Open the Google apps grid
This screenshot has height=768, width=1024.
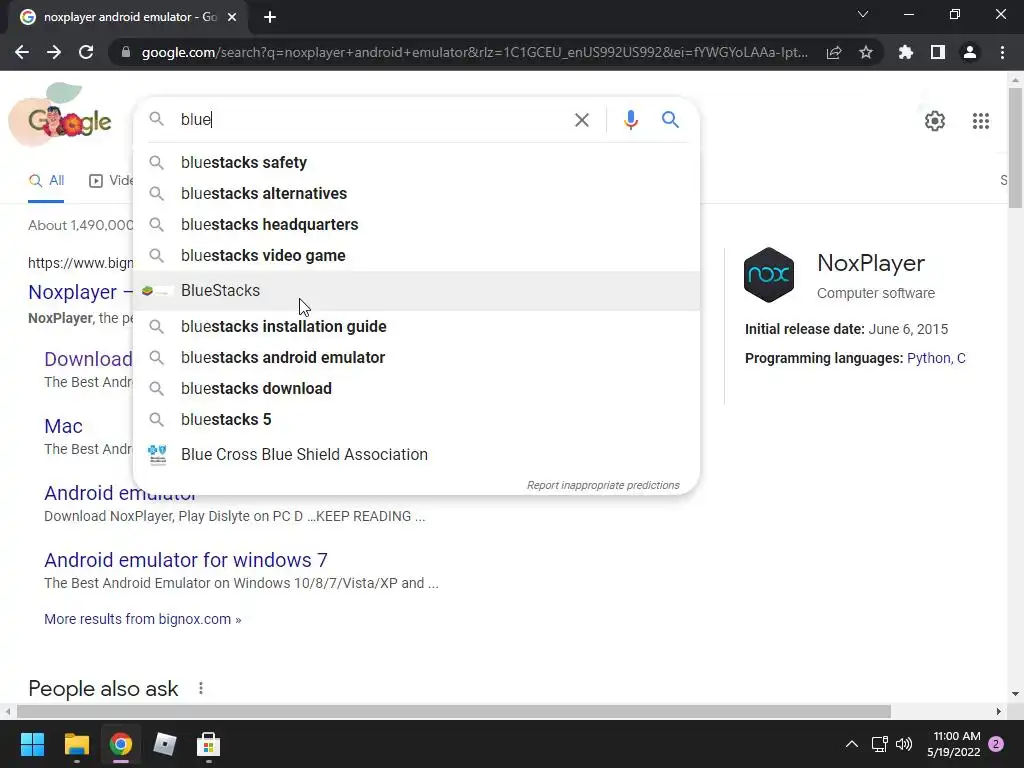980,121
